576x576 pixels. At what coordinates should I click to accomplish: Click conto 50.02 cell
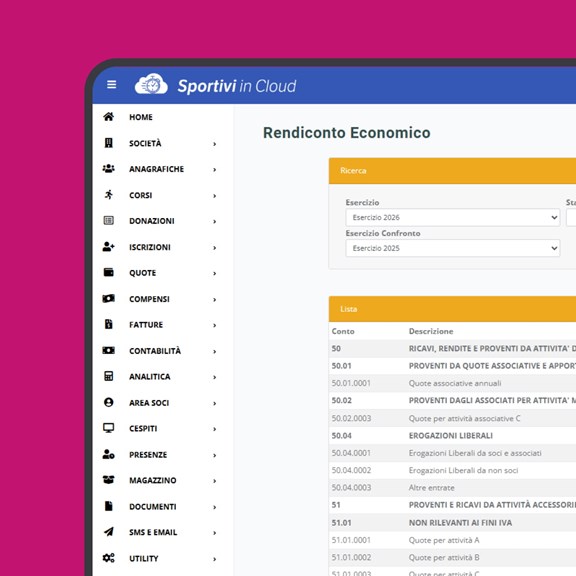(342, 400)
